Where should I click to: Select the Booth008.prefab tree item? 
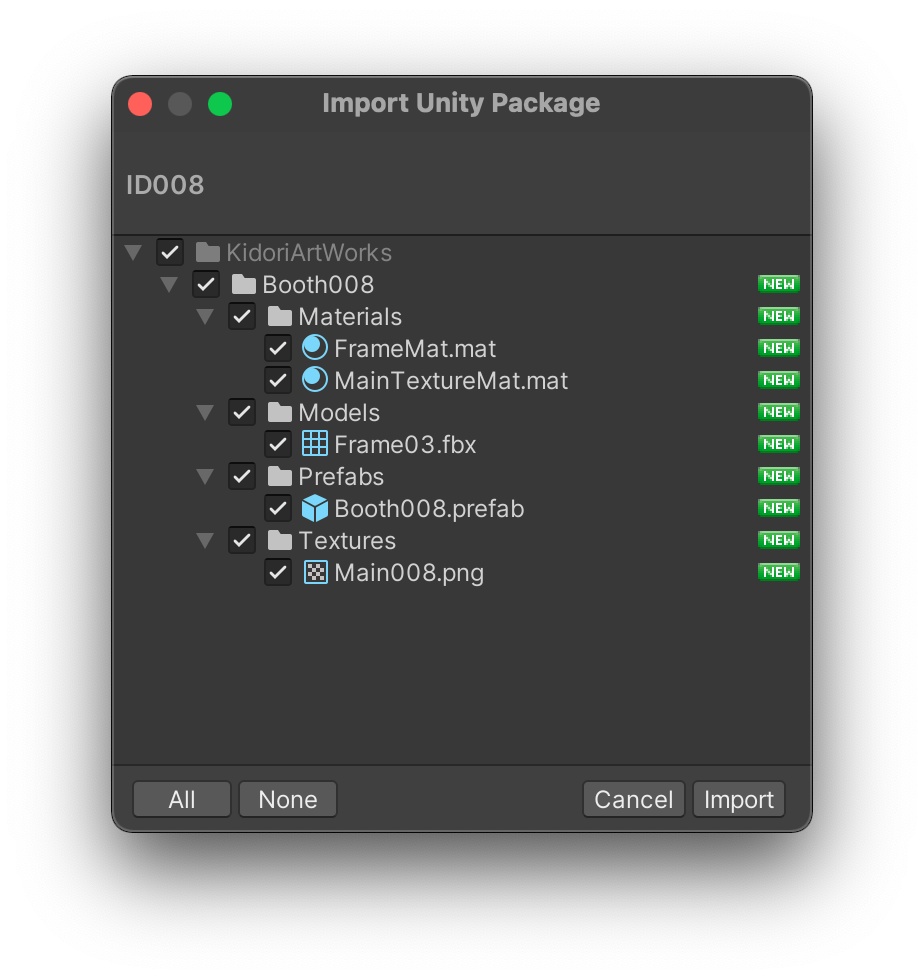pos(429,509)
